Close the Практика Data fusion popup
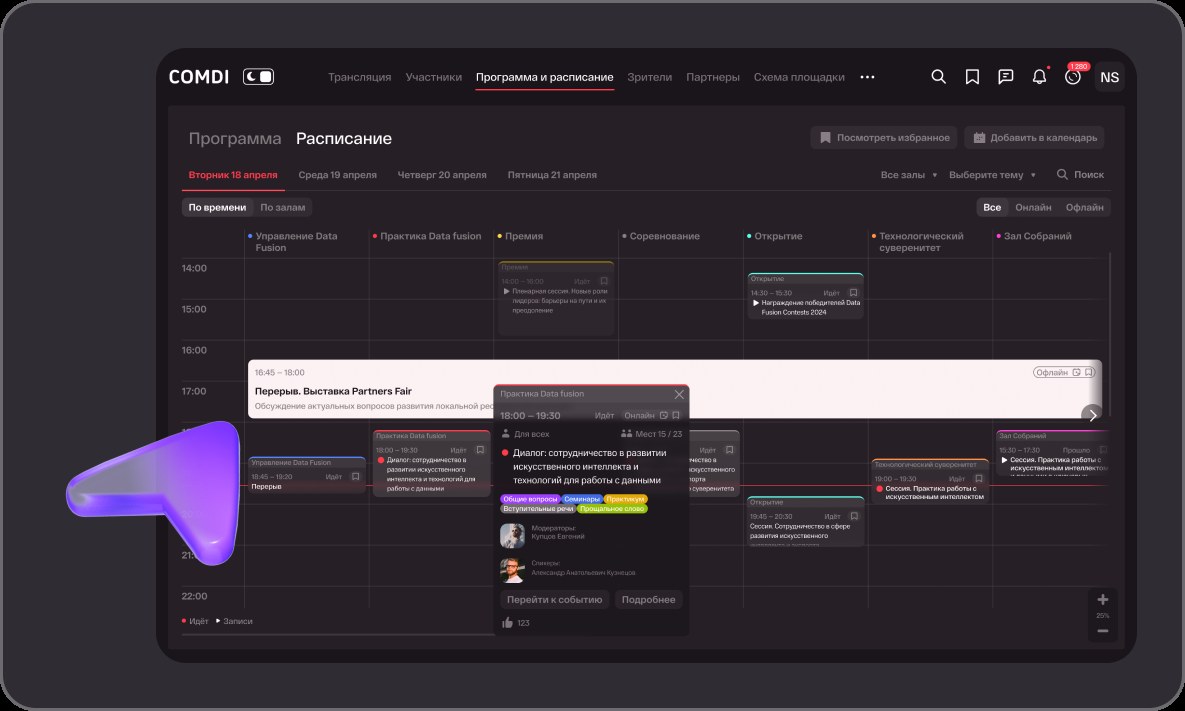Screen dimensions: 1185x711 coord(679,394)
